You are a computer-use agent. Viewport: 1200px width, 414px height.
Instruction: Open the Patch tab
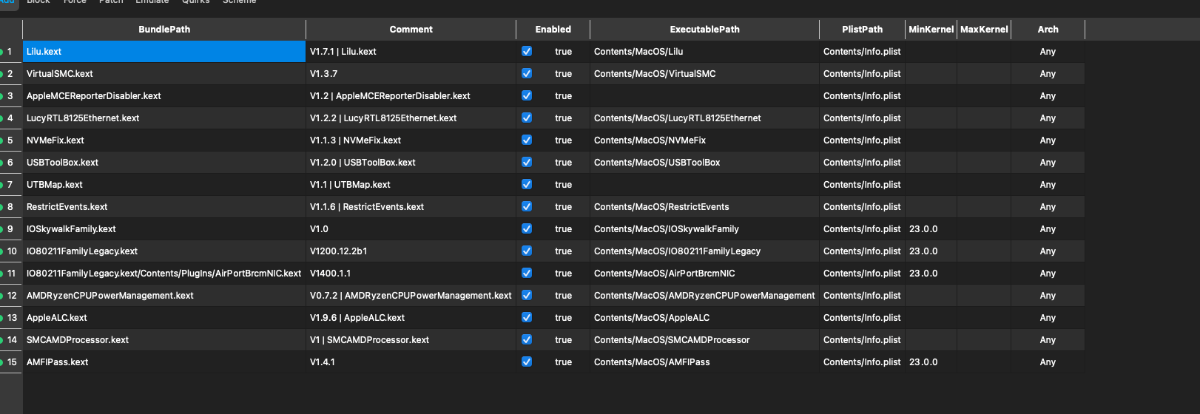click(111, 3)
